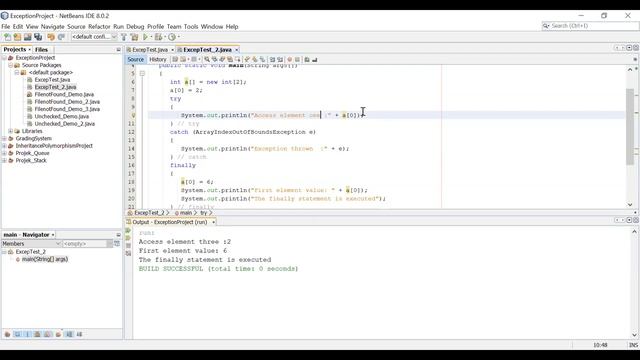This screenshot has width=640, height=360.
Task: Minimize the Navigator panel
Action: 118,235
